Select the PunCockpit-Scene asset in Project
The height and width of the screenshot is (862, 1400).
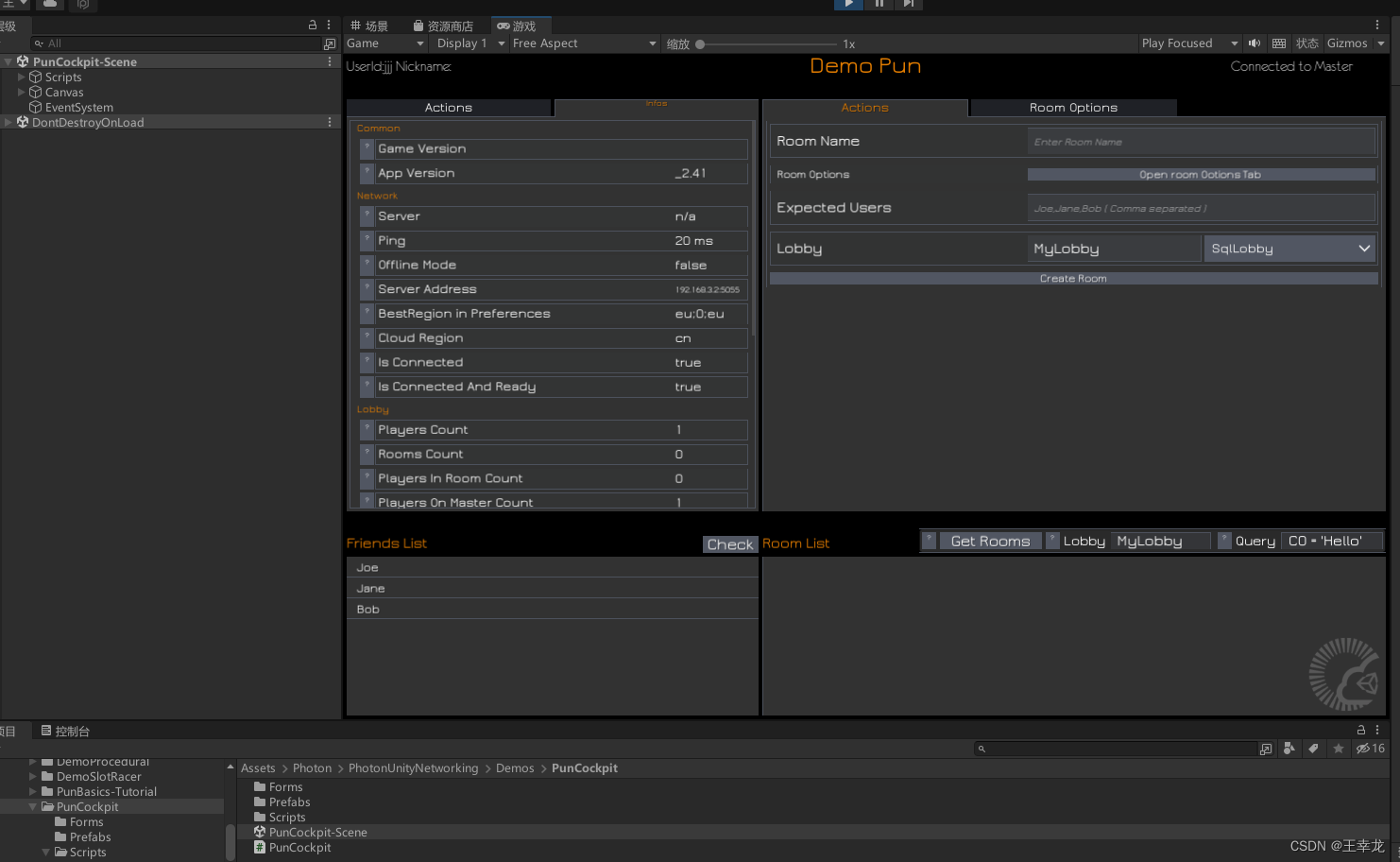(311, 833)
